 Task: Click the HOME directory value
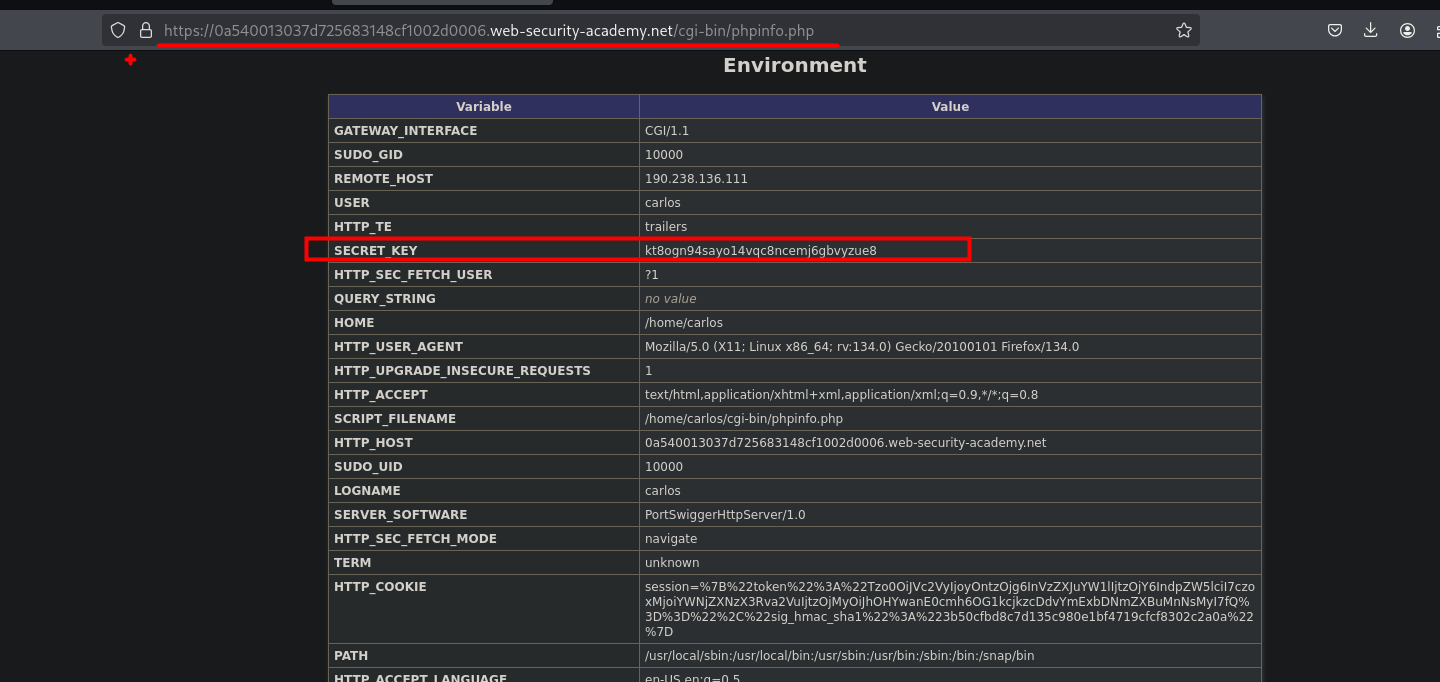tap(683, 322)
